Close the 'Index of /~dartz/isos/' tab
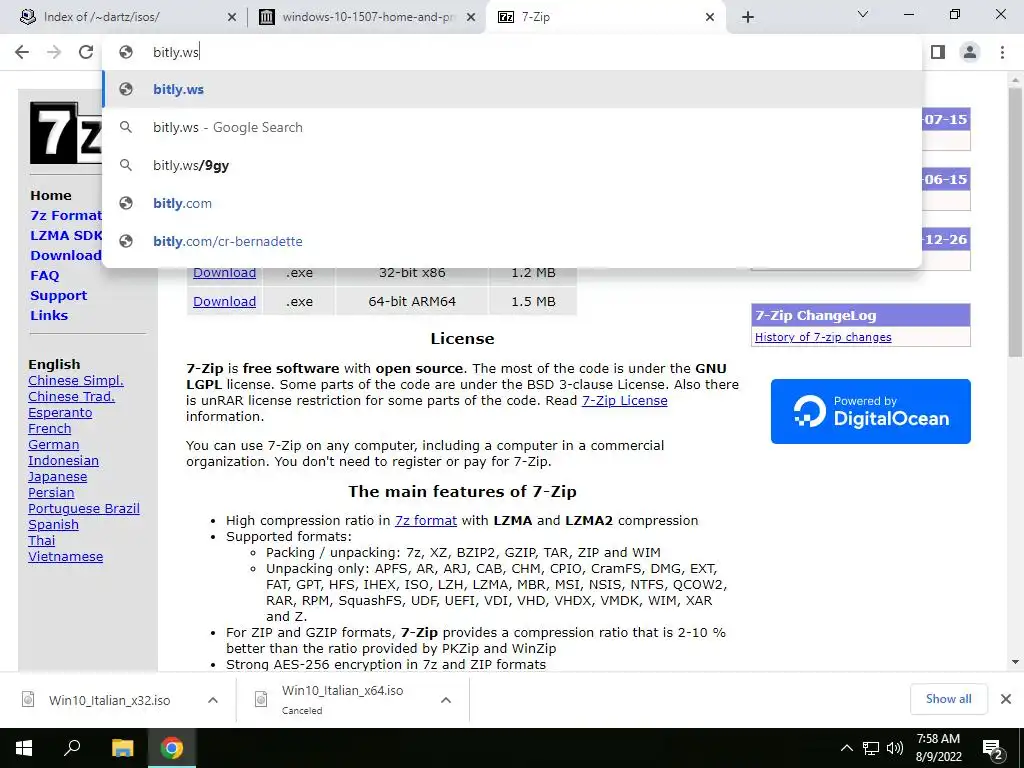 point(232,18)
